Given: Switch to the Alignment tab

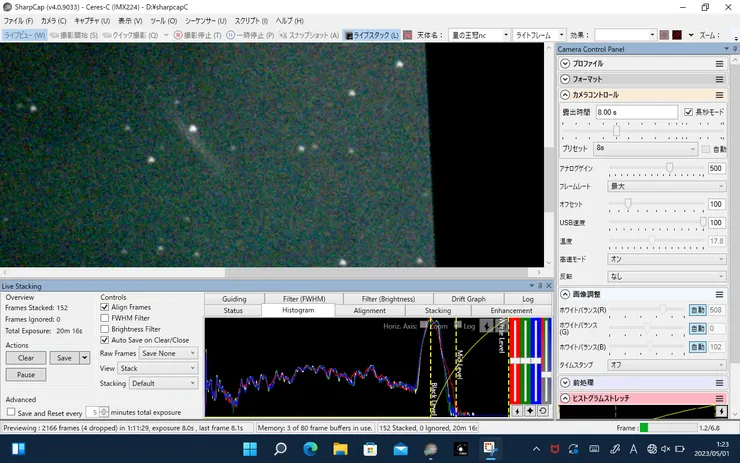Looking at the screenshot, I should tap(370, 311).
